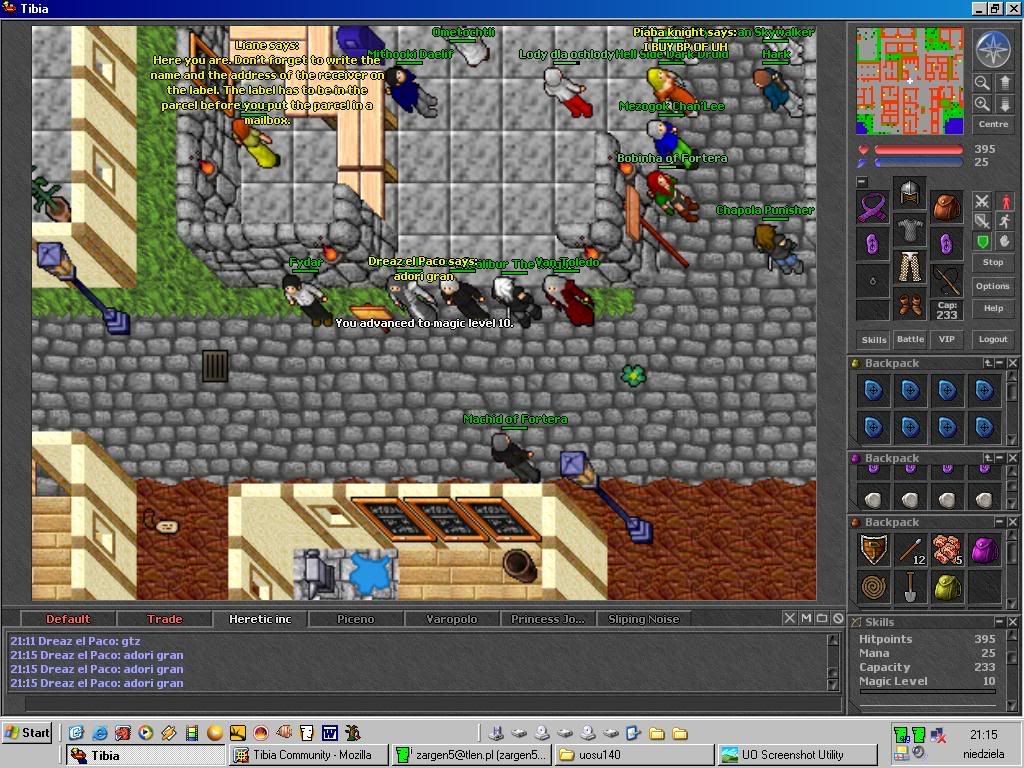Viewport: 1024px width, 768px height.
Task: Minimize the Skills panel
Action: [x=1000, y=622]
